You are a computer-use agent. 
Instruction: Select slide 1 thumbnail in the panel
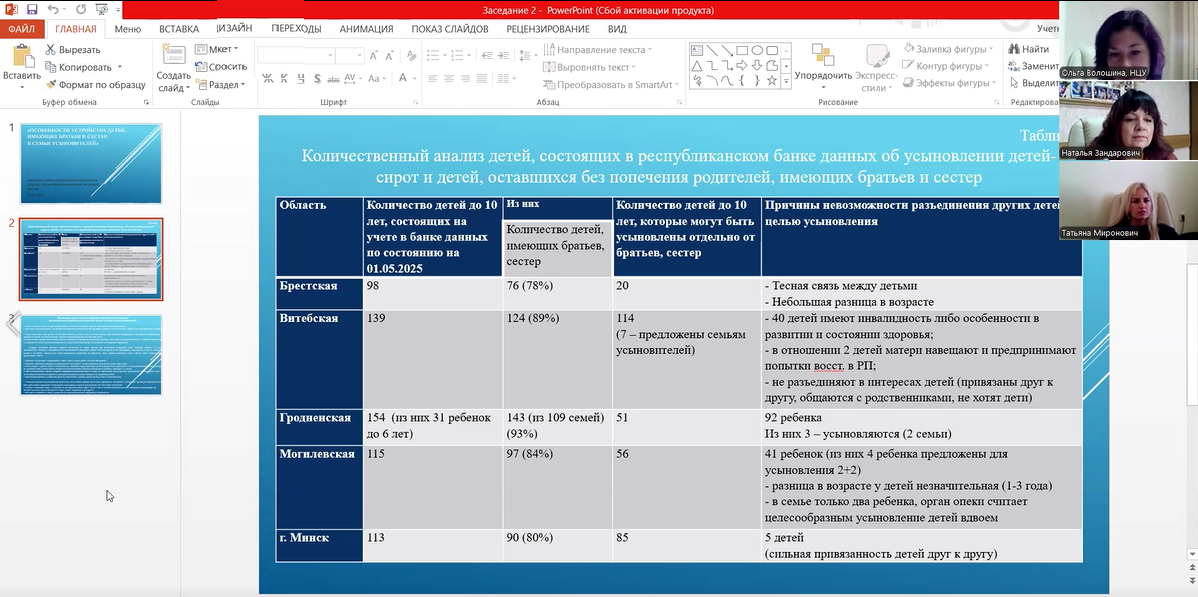click(x=91, y=163)
